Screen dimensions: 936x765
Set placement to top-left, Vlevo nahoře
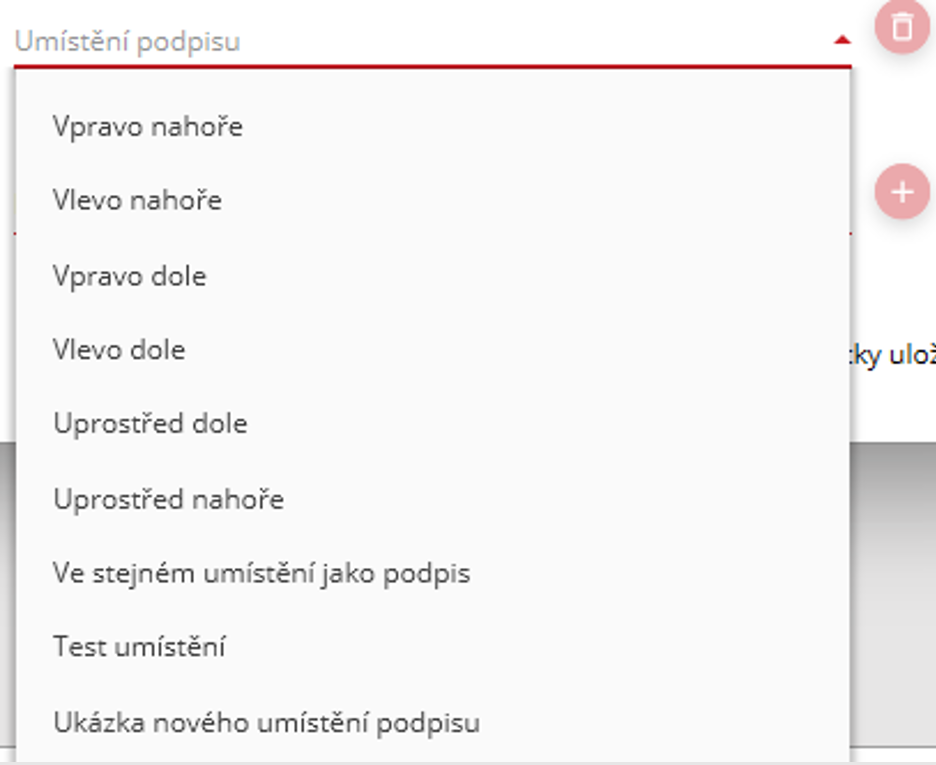pos(137,201)
